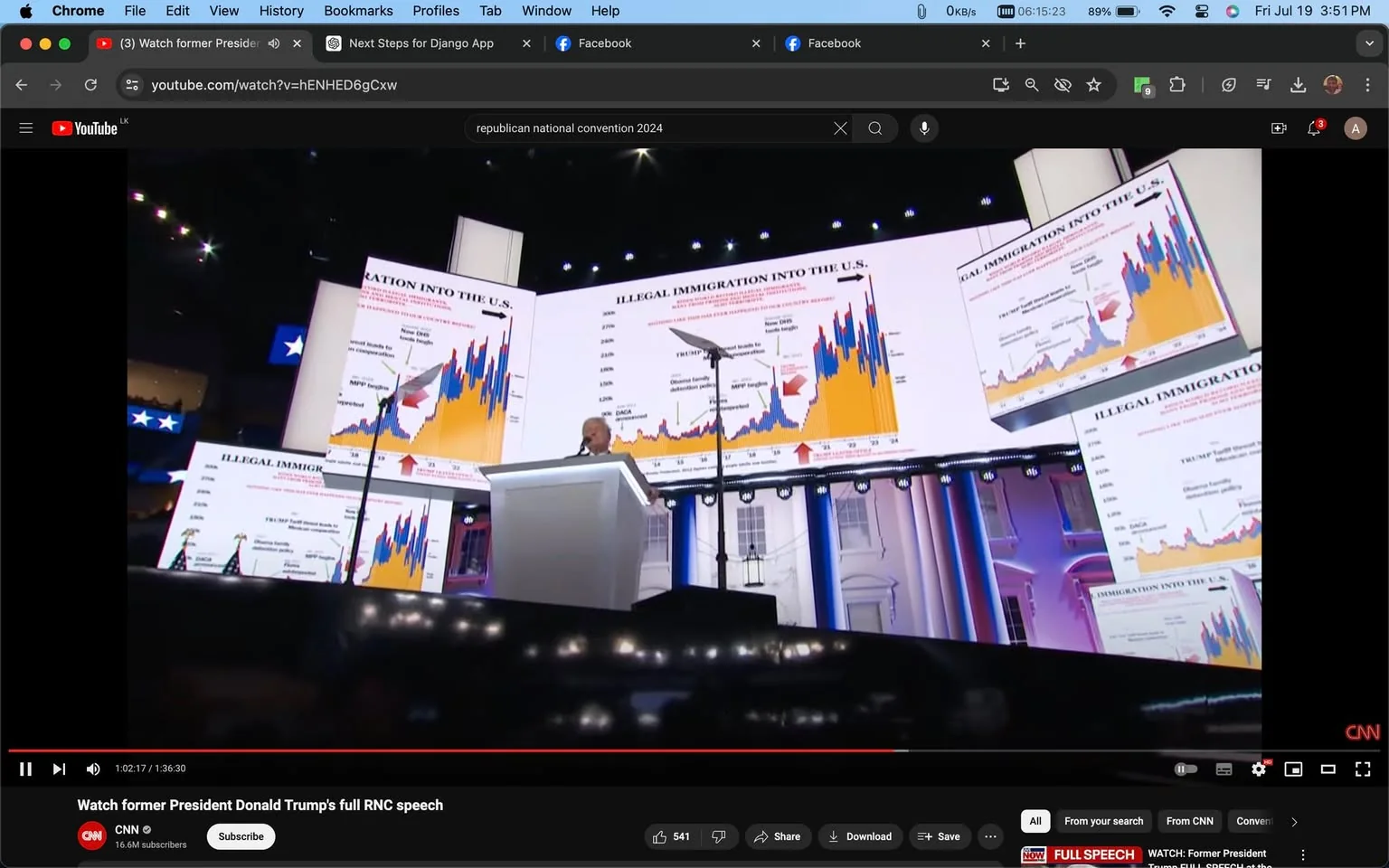Open Chrome downloads
Image resolution: width=1389 pixels, height=868 pixels.
(x=1298, y=85)
